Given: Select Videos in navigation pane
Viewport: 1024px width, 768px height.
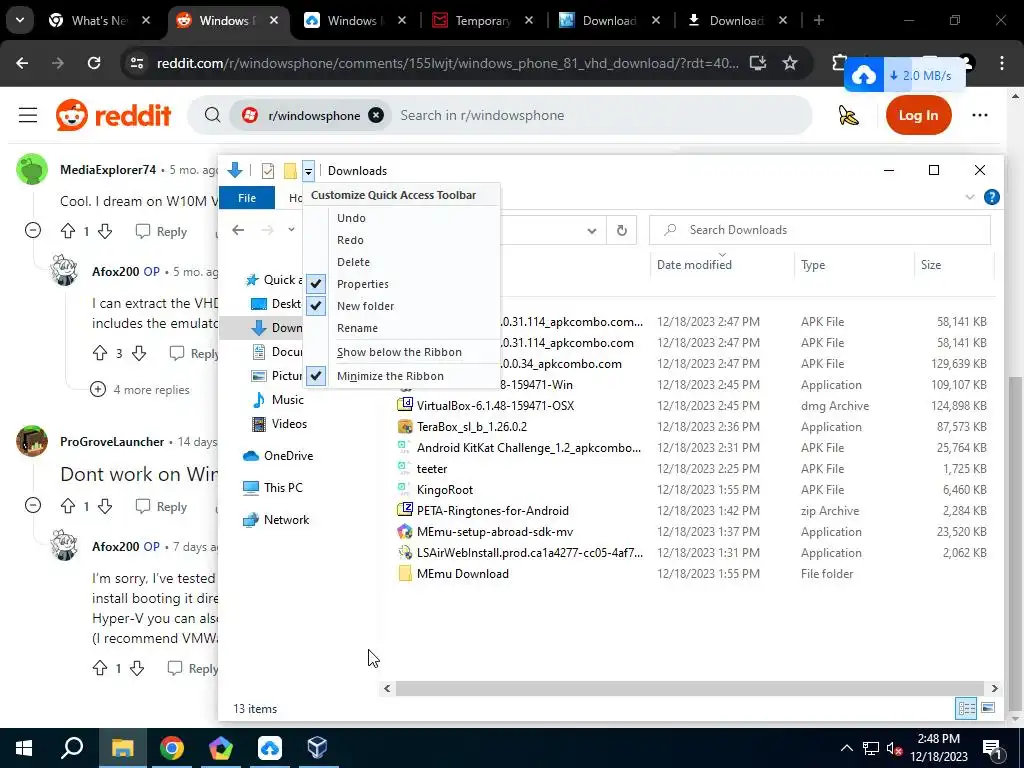Looking at the screenshot, I should click(289, 424).
